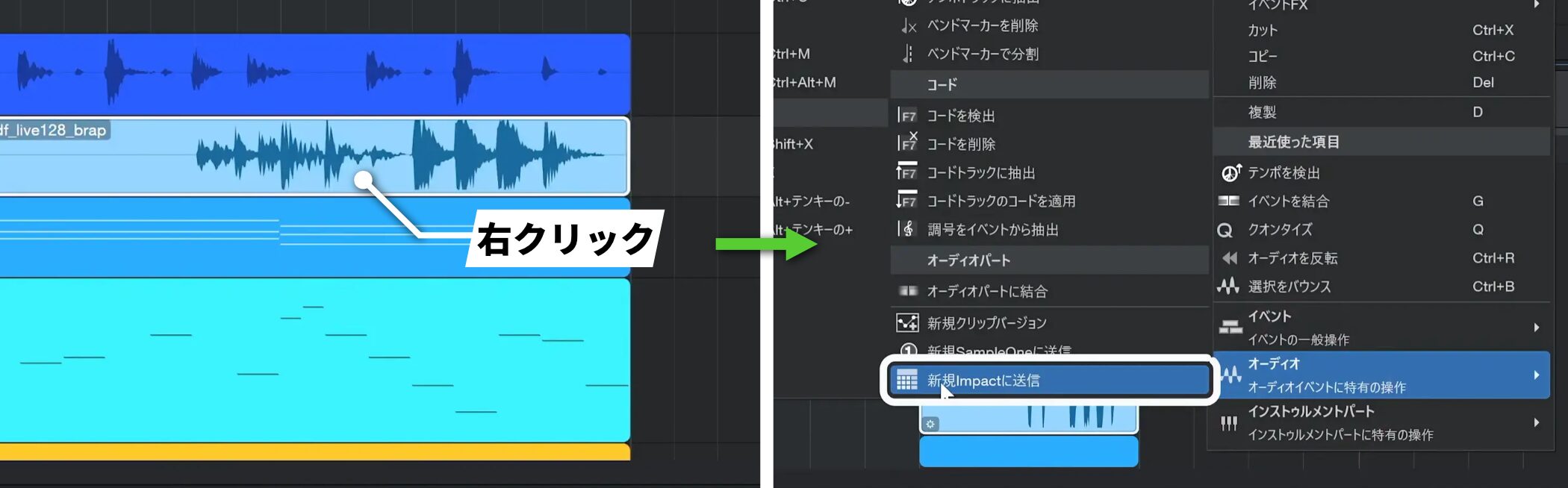Choose コピー from the context menu
This screenshot has height=488, width=1568.
(x=1263, y=57)
